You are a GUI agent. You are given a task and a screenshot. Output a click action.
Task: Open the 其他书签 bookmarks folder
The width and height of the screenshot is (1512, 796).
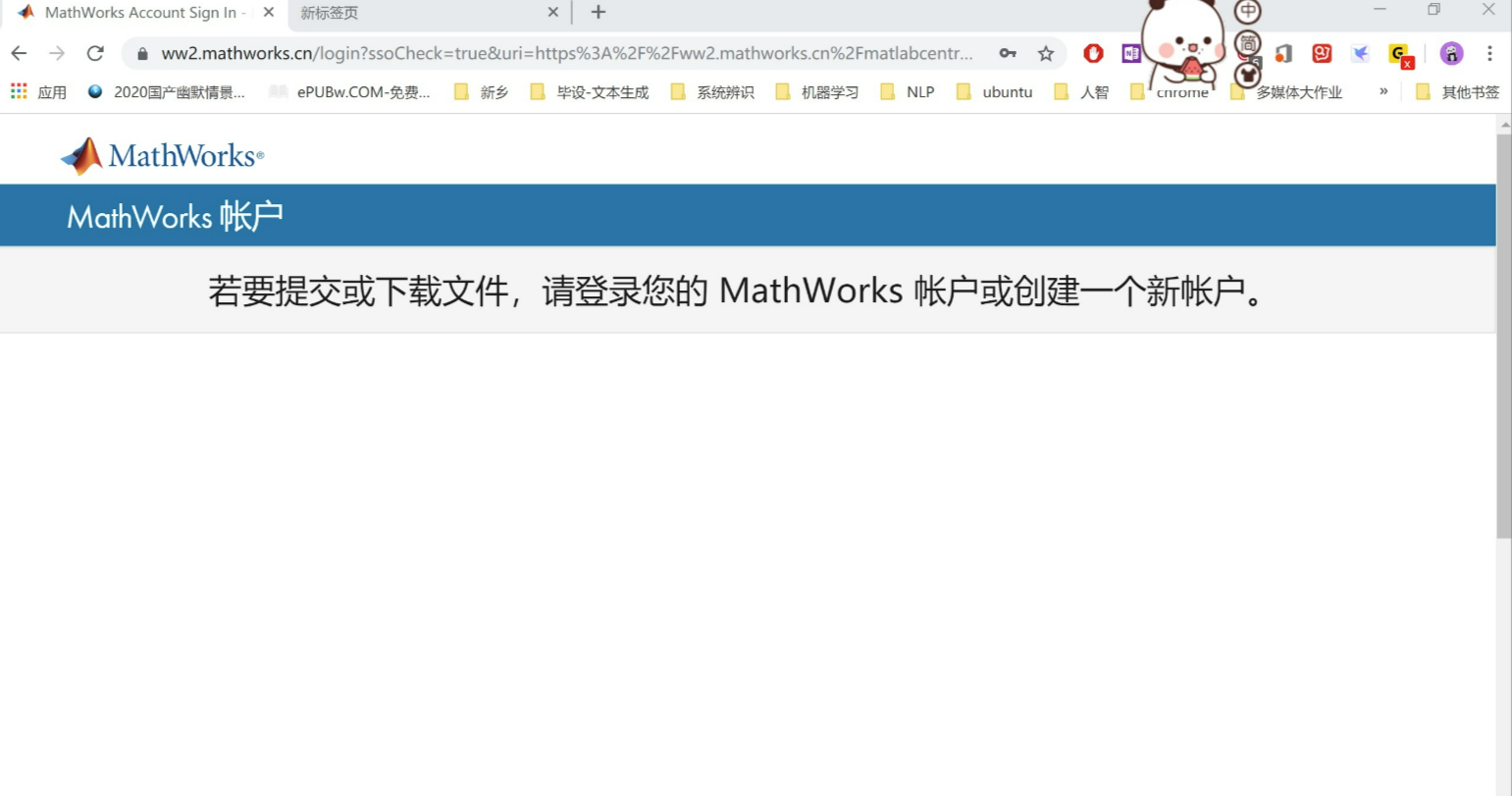1457,92
